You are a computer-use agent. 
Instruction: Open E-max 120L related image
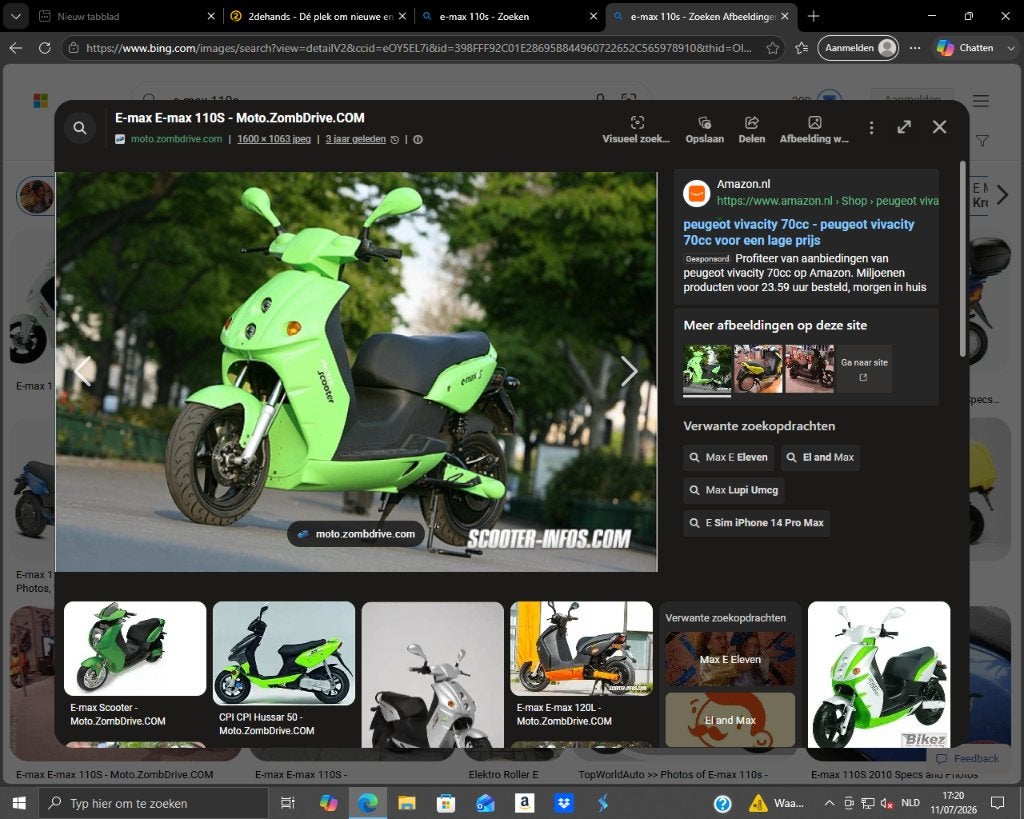coord(581,649)
